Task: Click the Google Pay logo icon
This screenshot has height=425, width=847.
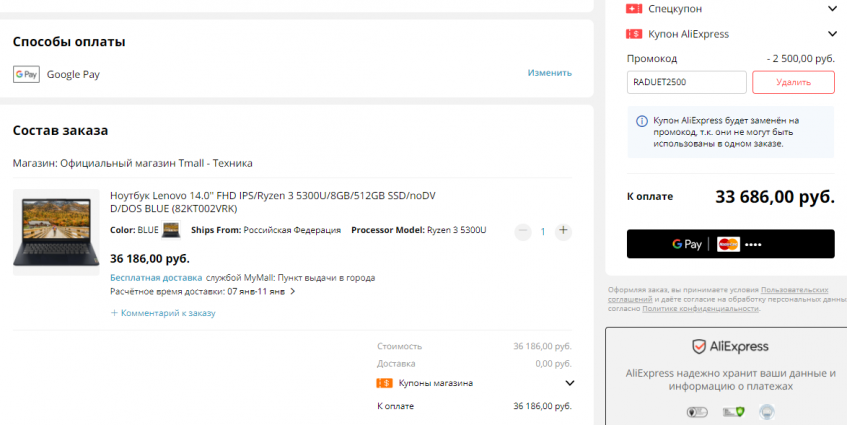Action: [26, 75]
